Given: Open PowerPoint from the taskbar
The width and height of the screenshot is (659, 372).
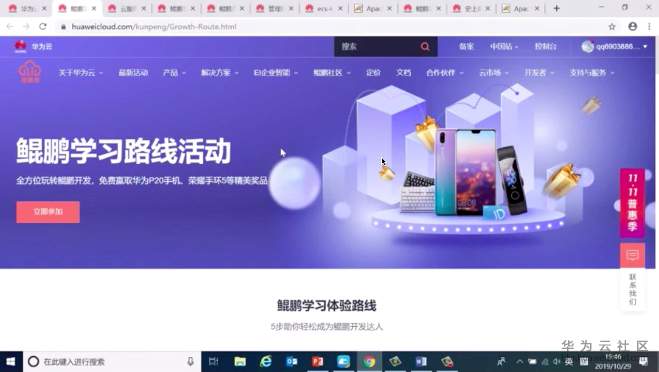Looking at the screenshot, I should [x=317, y=361].
